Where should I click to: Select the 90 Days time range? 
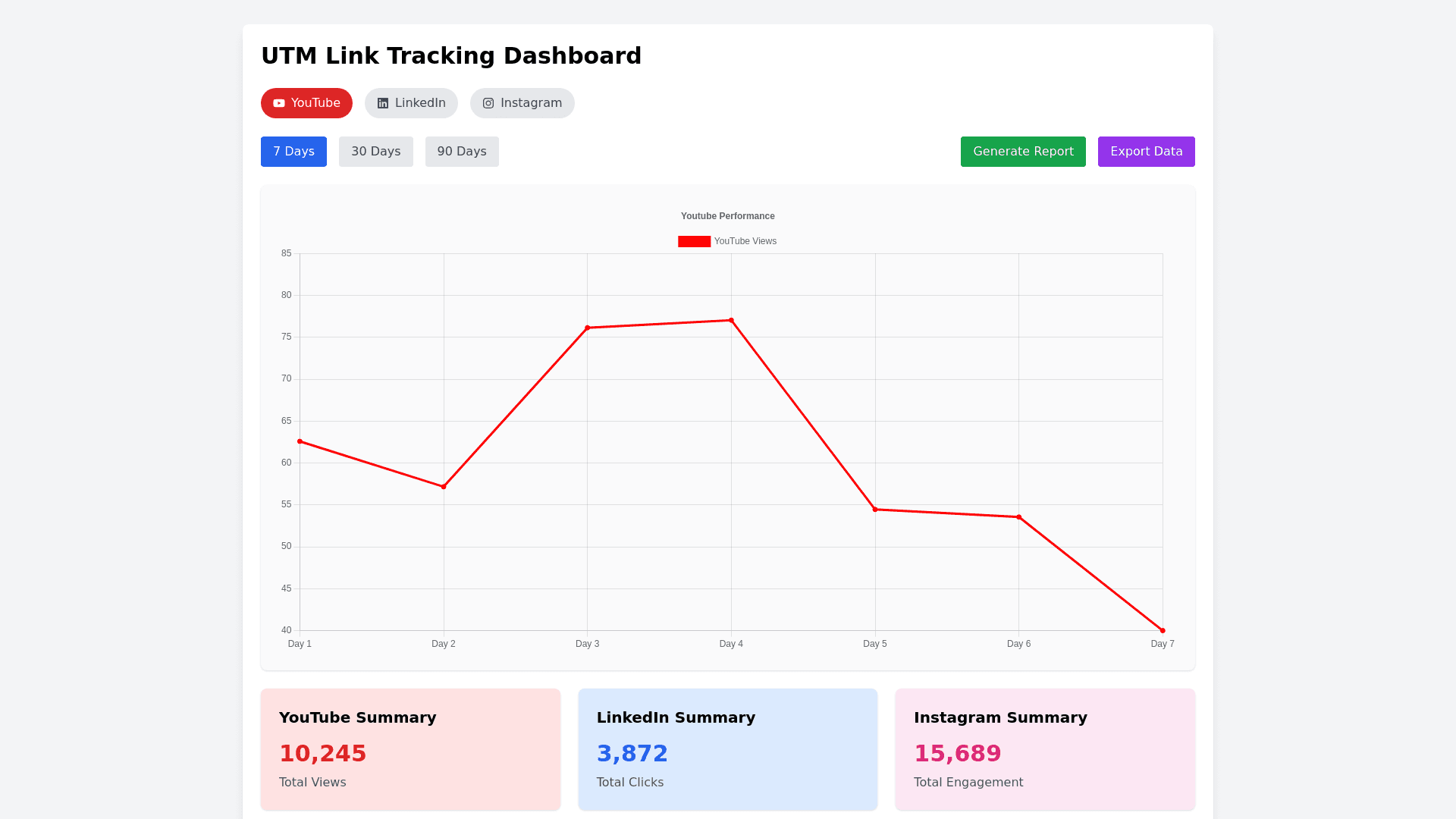462,152
